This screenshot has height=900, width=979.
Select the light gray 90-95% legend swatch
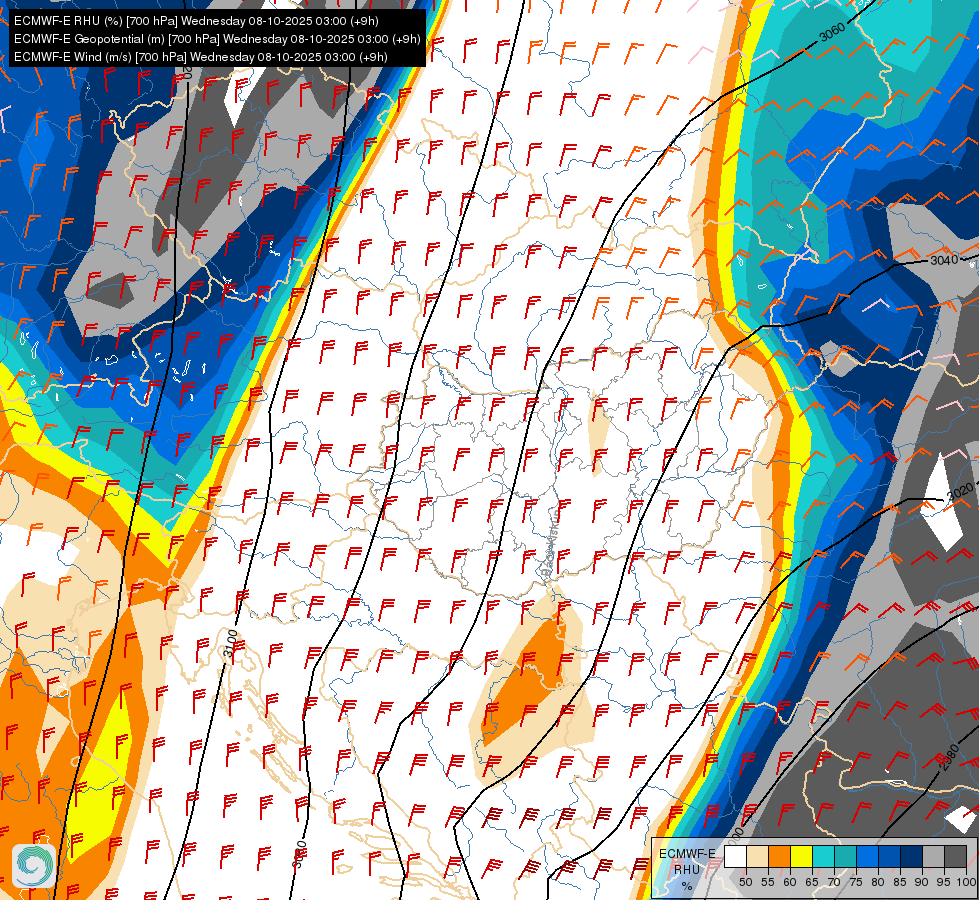point(933,856)
